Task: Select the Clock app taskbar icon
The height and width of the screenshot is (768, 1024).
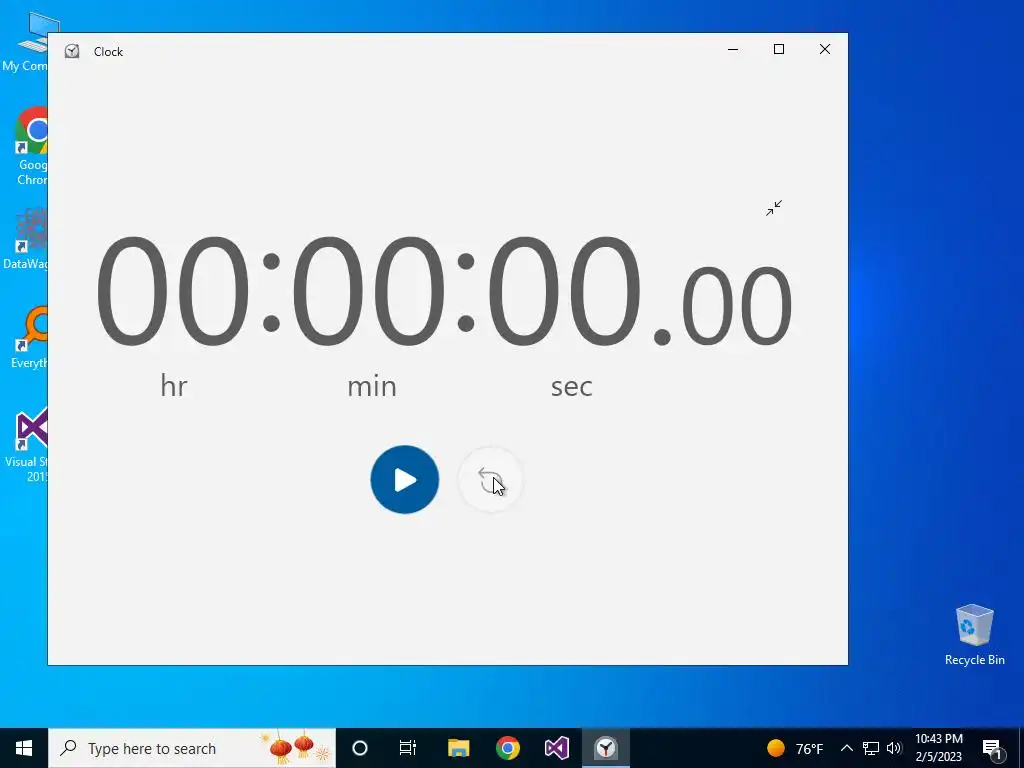Action: [x=606, y=748]
